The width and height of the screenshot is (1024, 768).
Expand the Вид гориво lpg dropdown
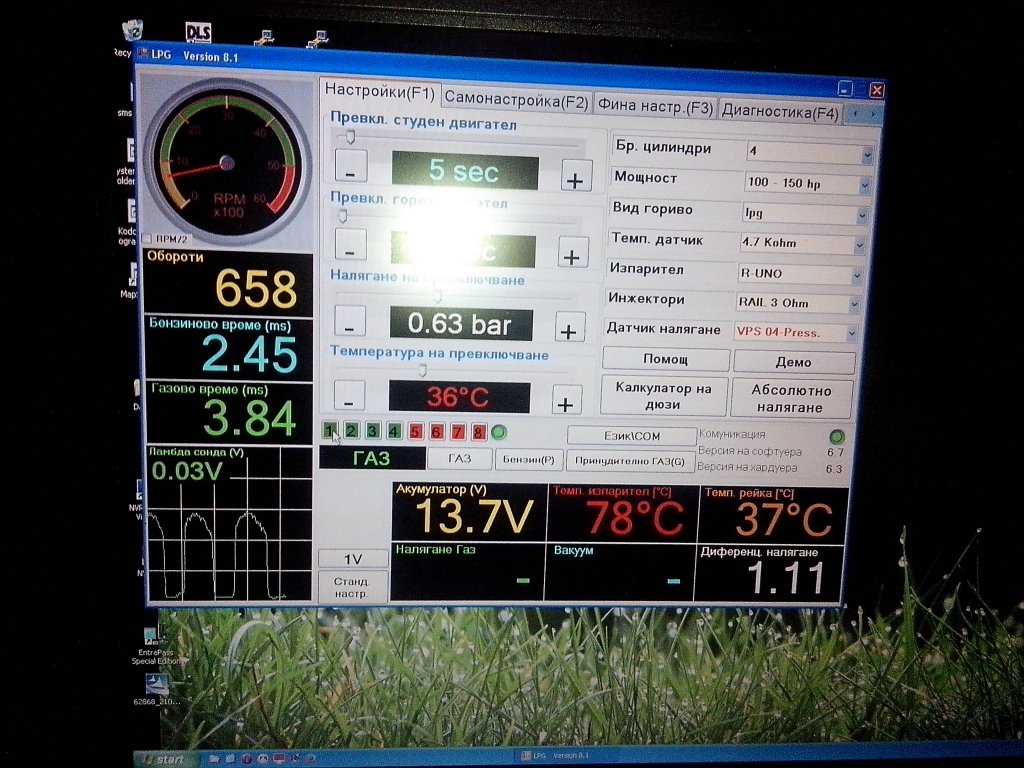[x=861, y=215]
